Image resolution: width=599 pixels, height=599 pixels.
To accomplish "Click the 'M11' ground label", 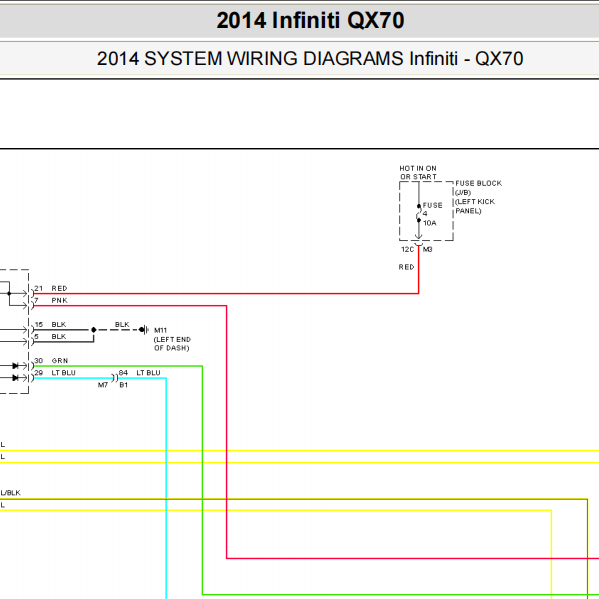I will [160, 330].
